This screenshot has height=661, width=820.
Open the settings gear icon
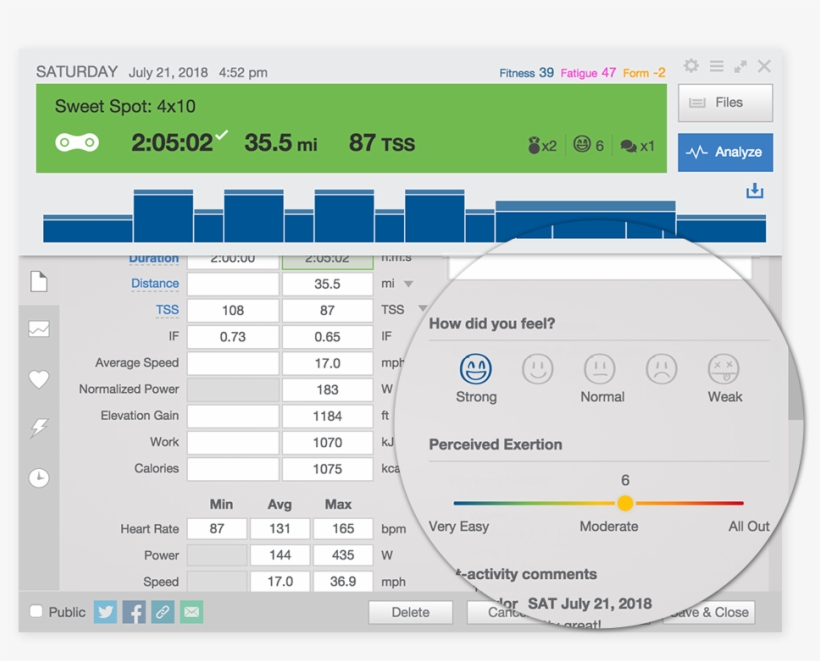click(x=691, y=66)
